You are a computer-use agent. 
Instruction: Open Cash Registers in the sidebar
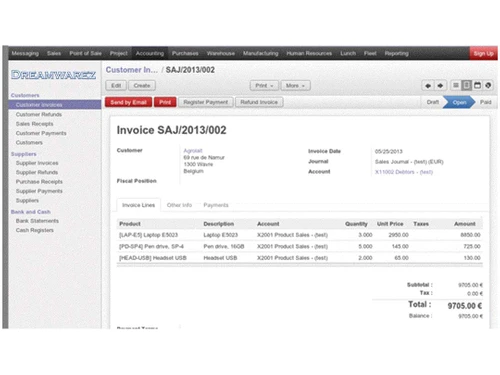click(35, 230)
